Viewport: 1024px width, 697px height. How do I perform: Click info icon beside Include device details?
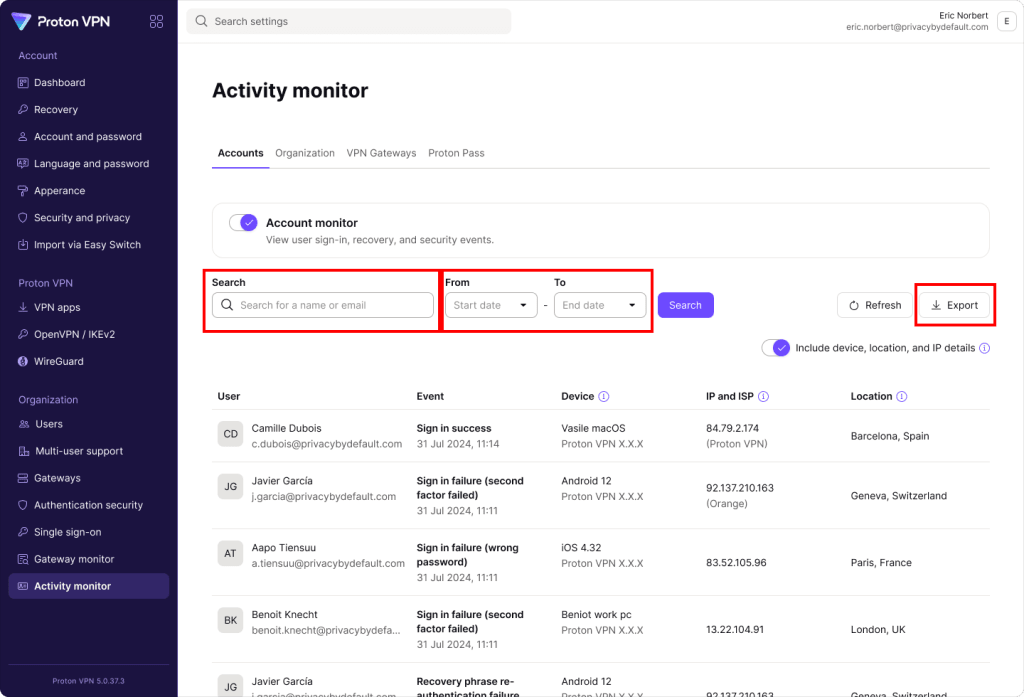984,348
